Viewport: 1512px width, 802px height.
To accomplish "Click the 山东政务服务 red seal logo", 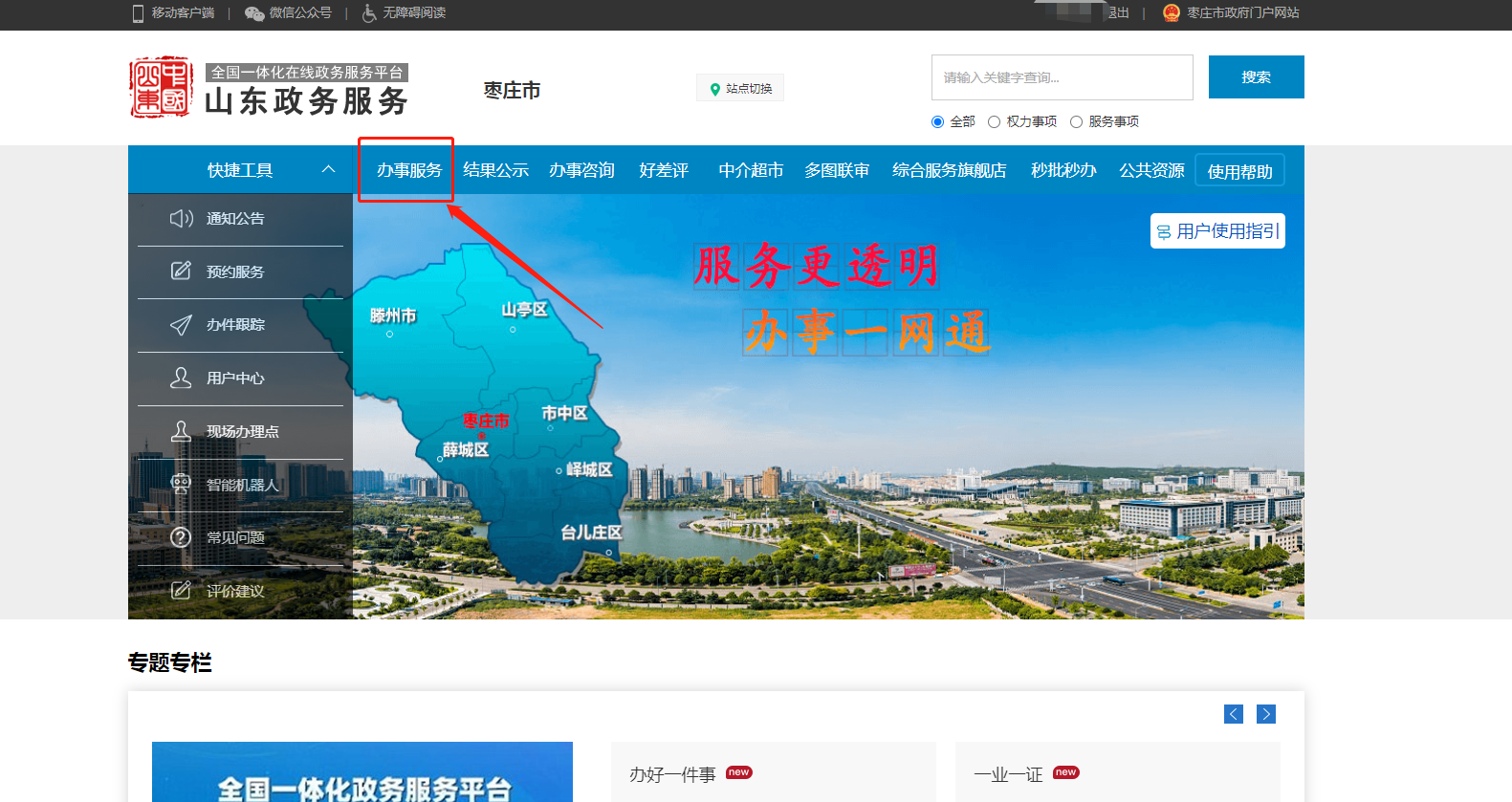I will tap(161, 88).
